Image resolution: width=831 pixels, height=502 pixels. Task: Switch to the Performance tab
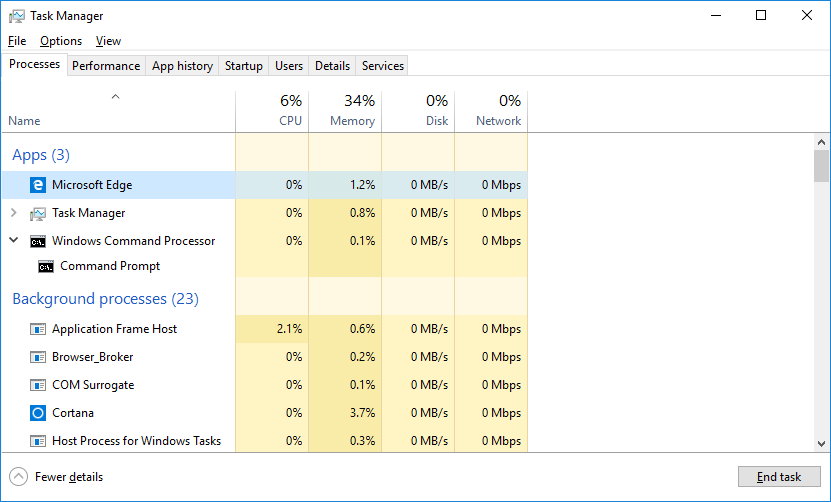pyautogui.click(x=106, y=66)
